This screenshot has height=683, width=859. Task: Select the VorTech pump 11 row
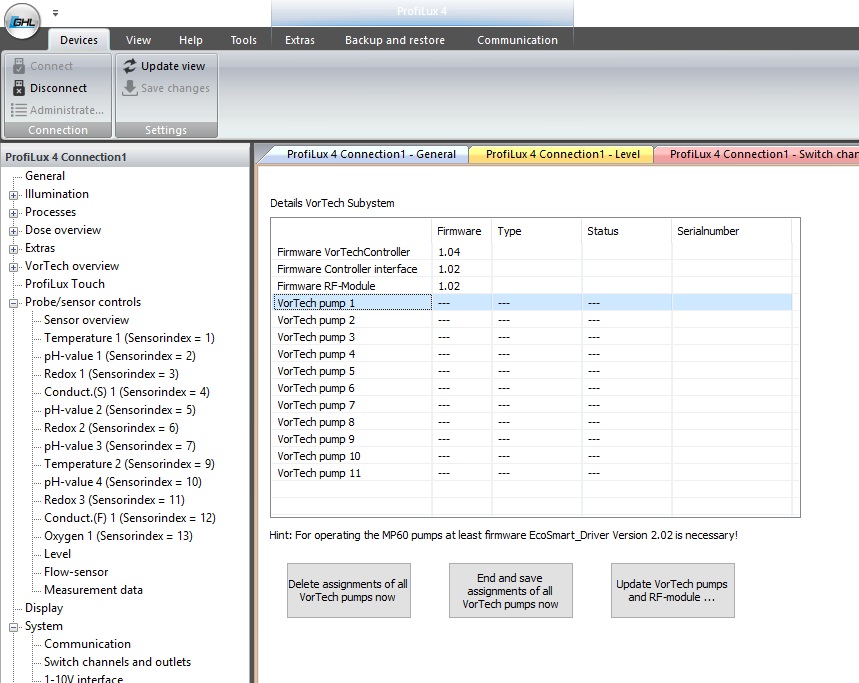(x=532, y=473)
